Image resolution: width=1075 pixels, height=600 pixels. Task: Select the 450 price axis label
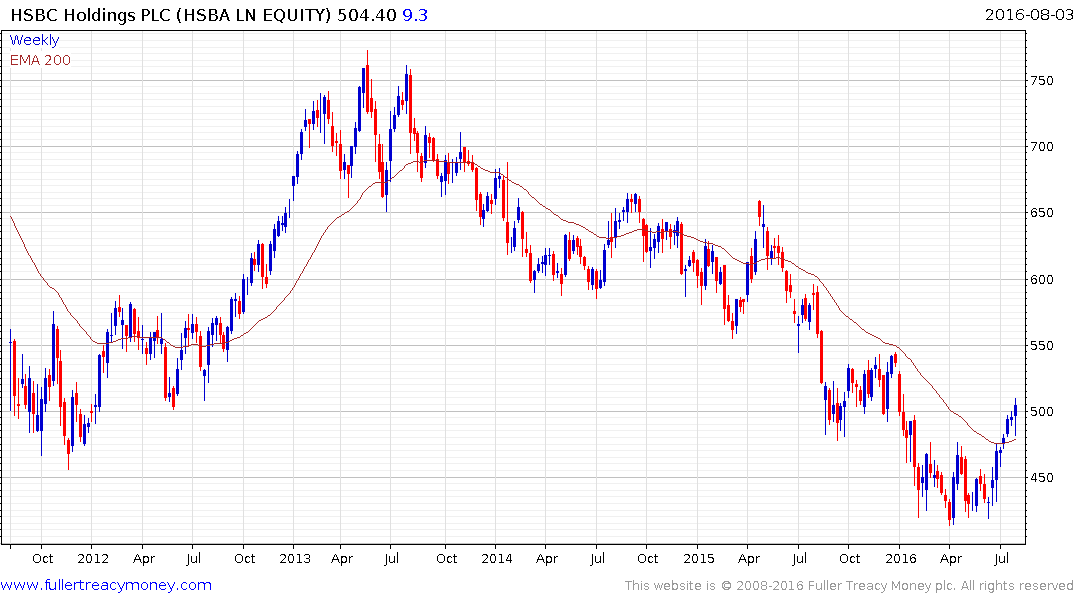click(x=1041, y=478)
